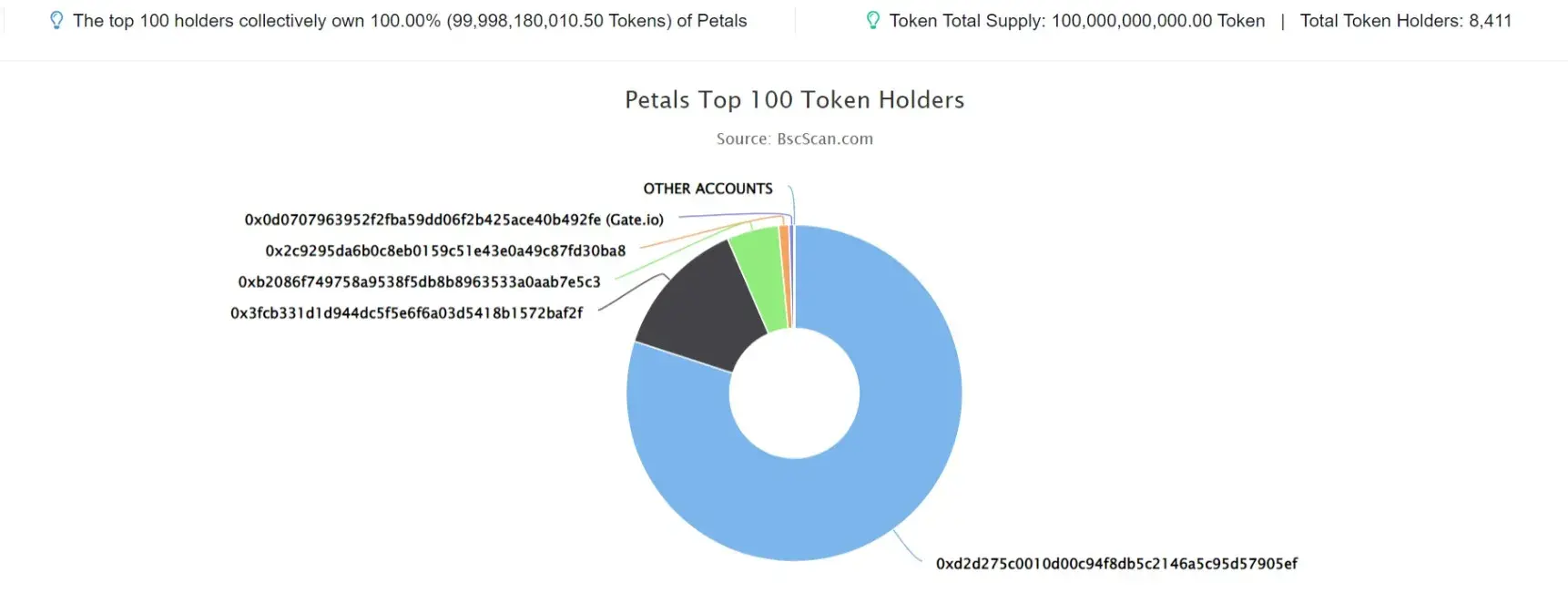The image size is (1568, 613).
Task: Click the Total Token Holders: 8,411 text
Action: (x=1405, y=21)
